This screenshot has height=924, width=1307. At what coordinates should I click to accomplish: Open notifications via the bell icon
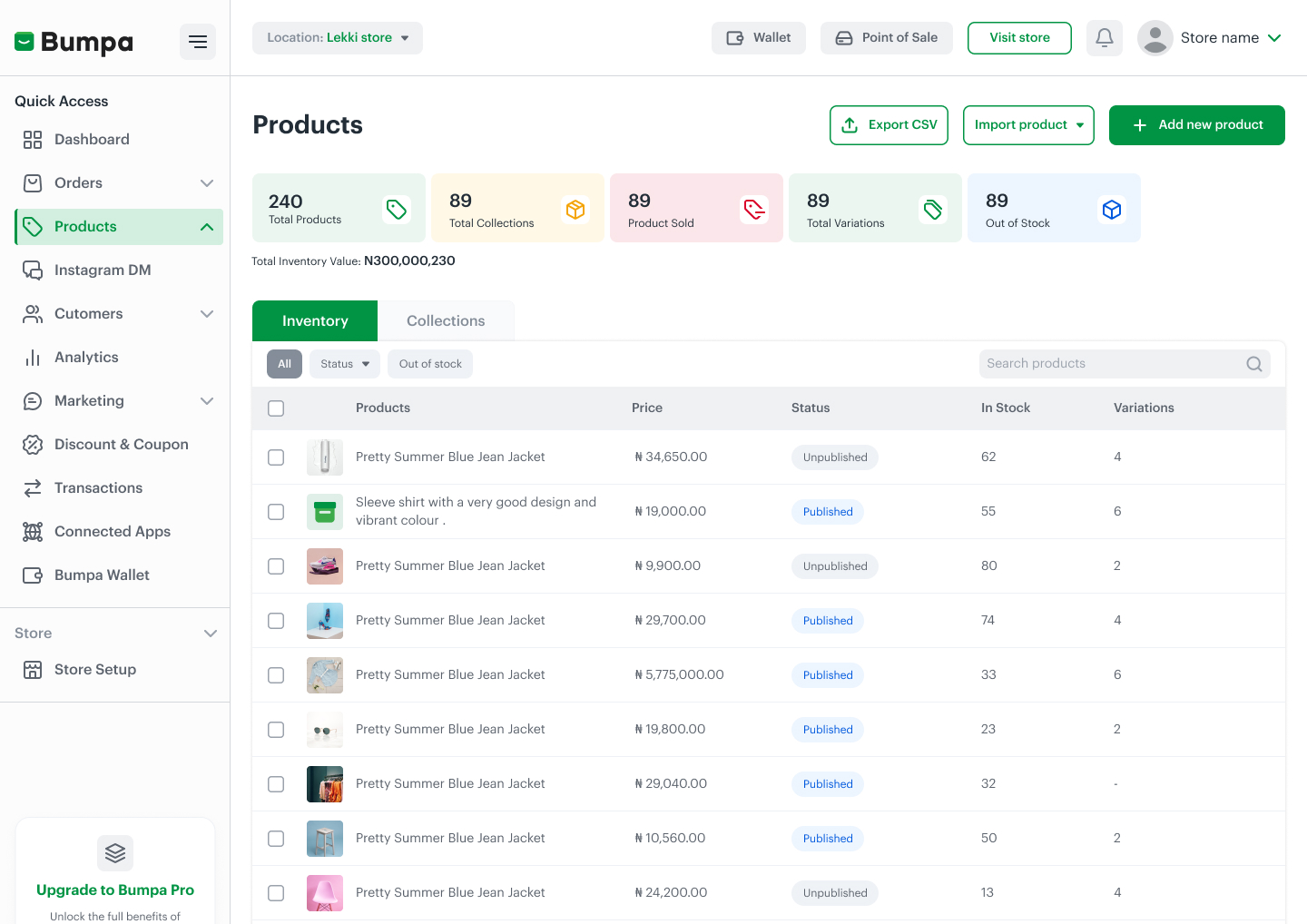(x=1104, y=38)
